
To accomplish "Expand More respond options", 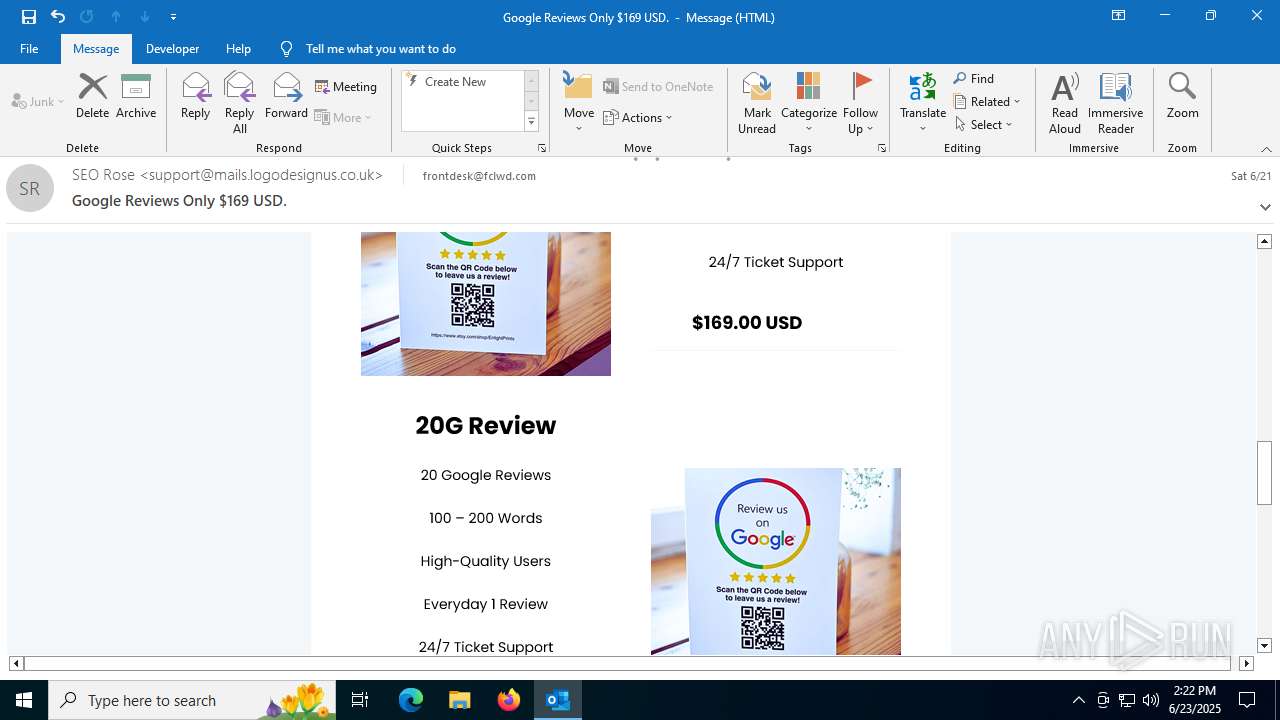I will 343,118.
